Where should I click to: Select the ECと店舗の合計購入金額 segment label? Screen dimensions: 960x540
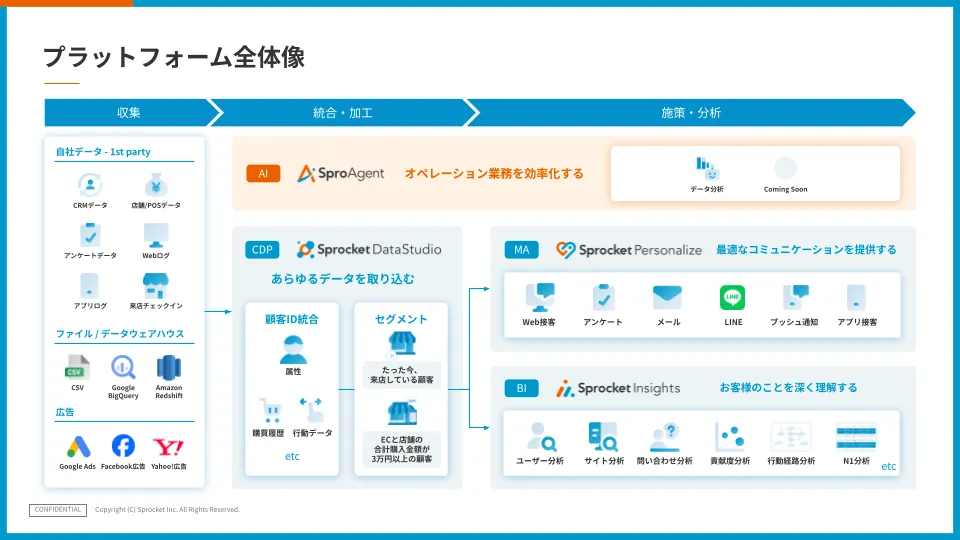point(402,449)
